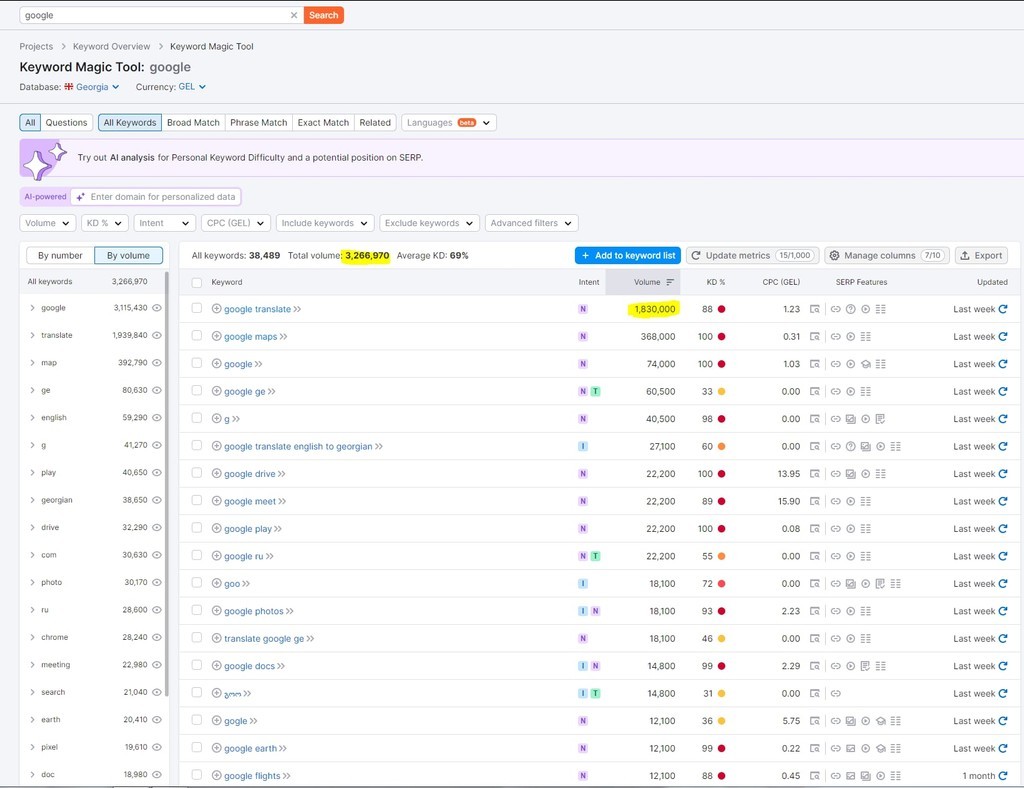This screenshot has width=1024, height=788.
Task: Refresh metrics for google maps row
Action: [1002, 336]
